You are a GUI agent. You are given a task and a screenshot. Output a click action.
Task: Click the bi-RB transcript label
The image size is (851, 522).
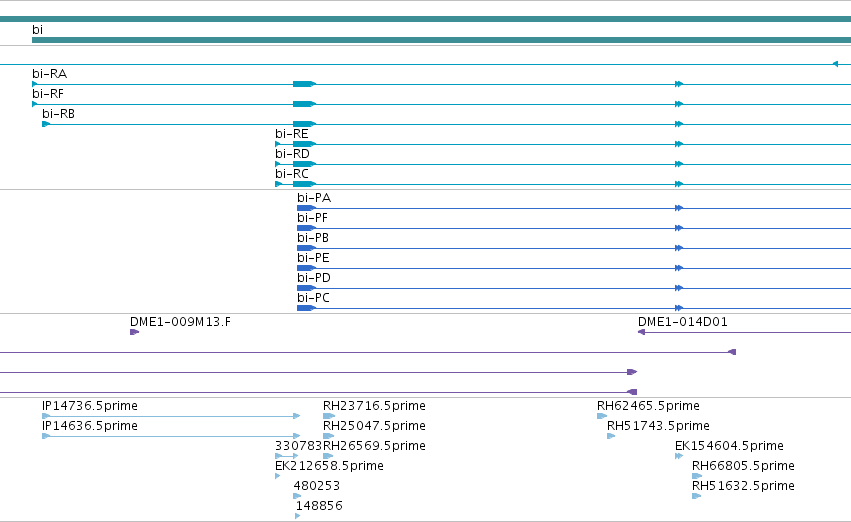(59, 114)
